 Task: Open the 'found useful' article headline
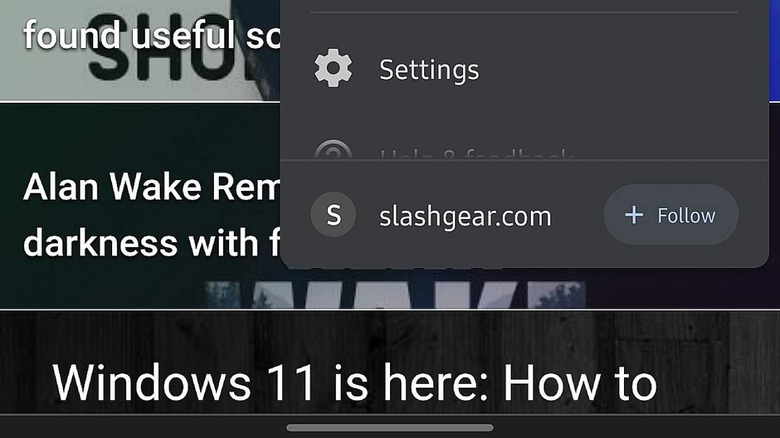152,35
